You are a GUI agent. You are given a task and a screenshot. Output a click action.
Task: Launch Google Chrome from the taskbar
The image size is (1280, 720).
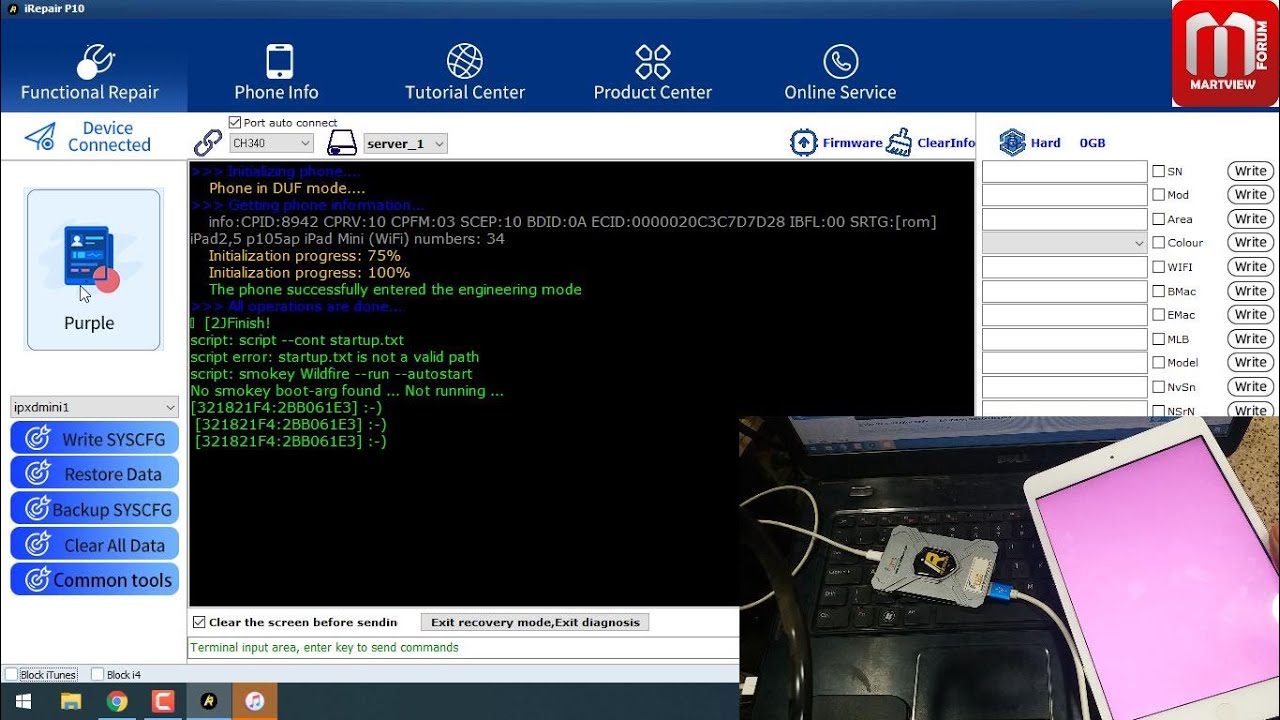pyautogui.click(x=117, y=702)
